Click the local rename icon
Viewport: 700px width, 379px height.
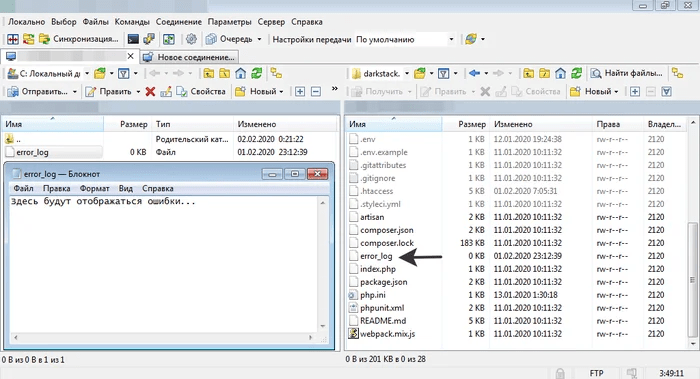tap(166, 92)
